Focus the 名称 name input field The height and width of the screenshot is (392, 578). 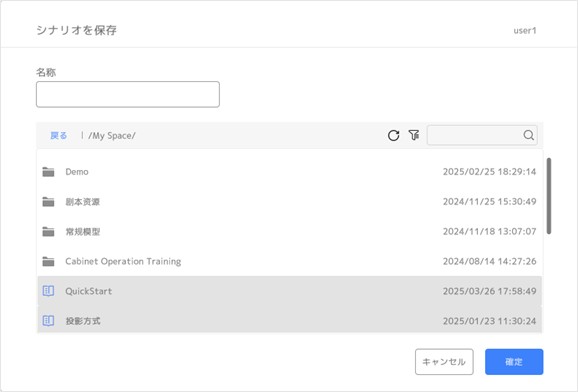128,94
